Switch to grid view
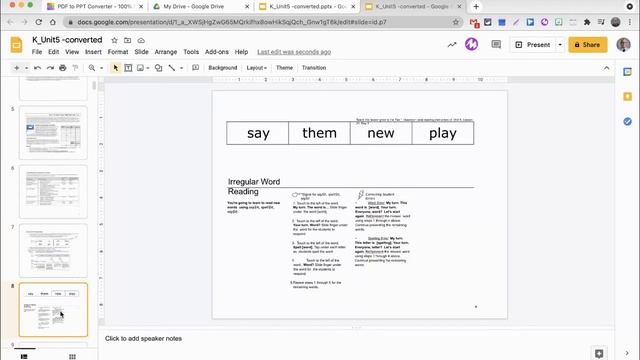 pos(72,356)
